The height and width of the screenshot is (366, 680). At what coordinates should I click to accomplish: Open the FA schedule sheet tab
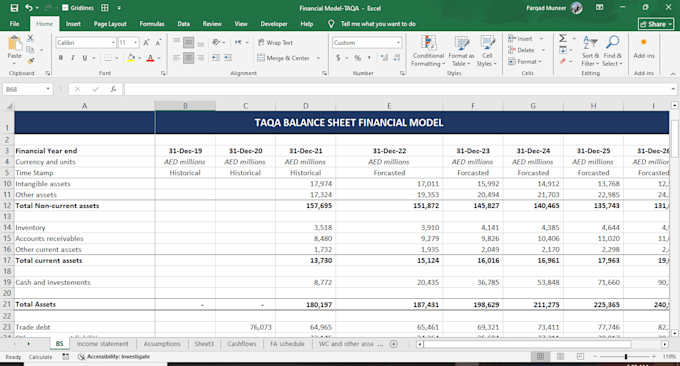pos(287,344)
